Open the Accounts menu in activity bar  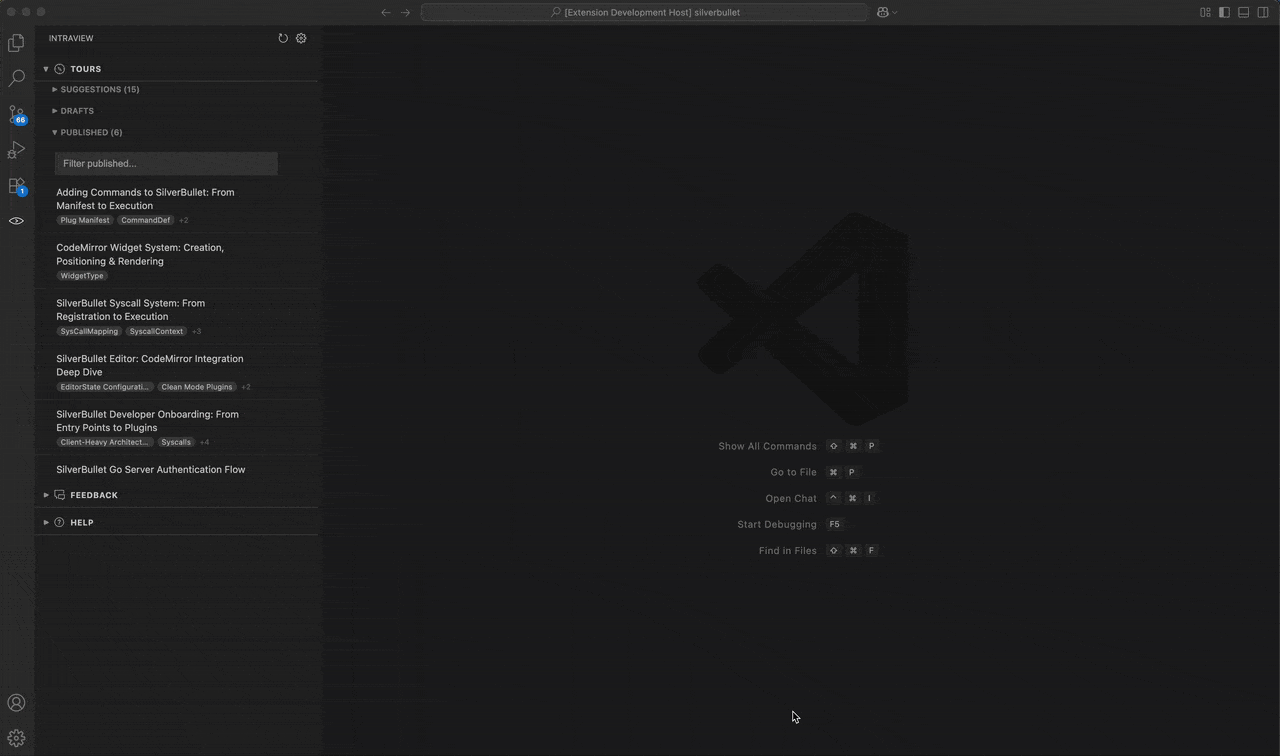coord(16,703)
